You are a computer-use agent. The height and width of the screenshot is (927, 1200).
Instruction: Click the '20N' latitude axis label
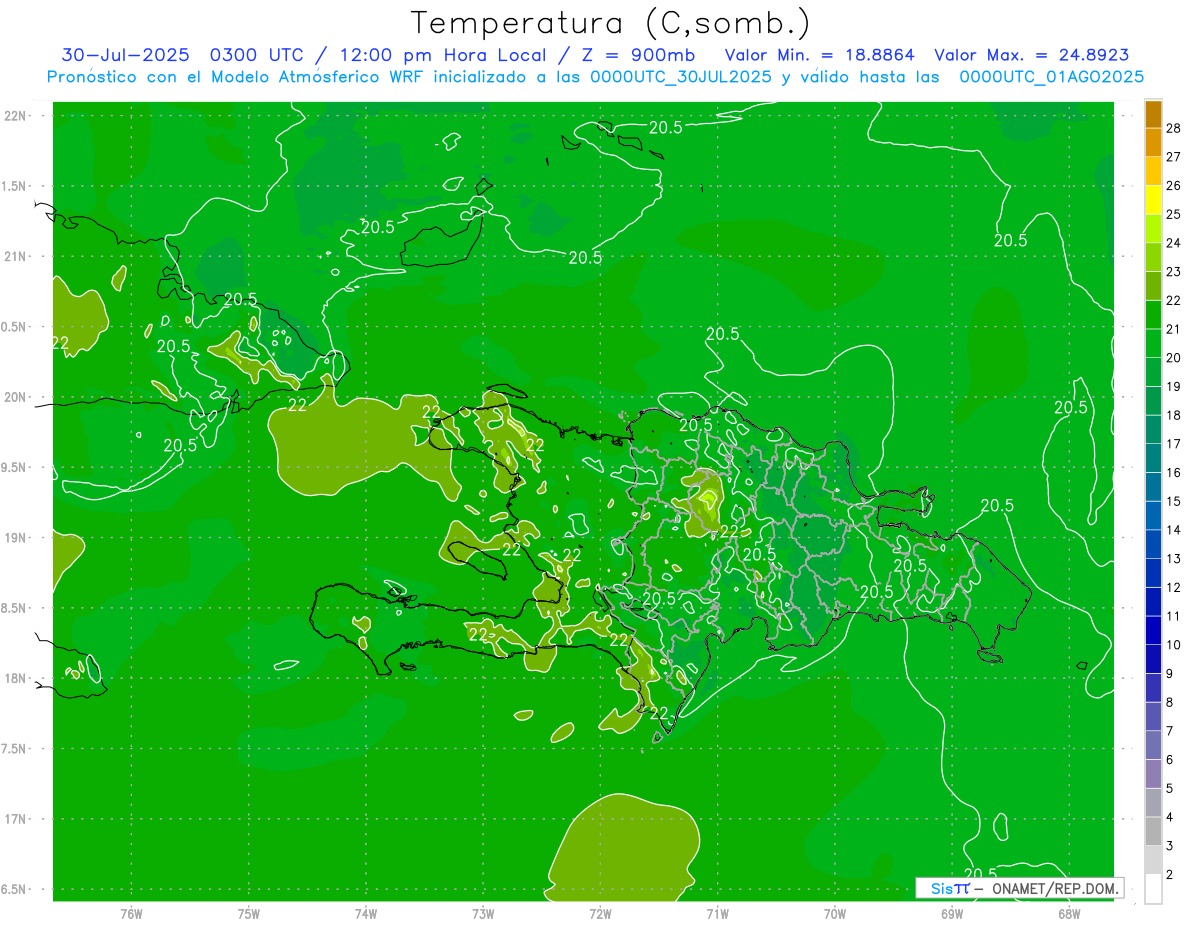click(16, 397)
